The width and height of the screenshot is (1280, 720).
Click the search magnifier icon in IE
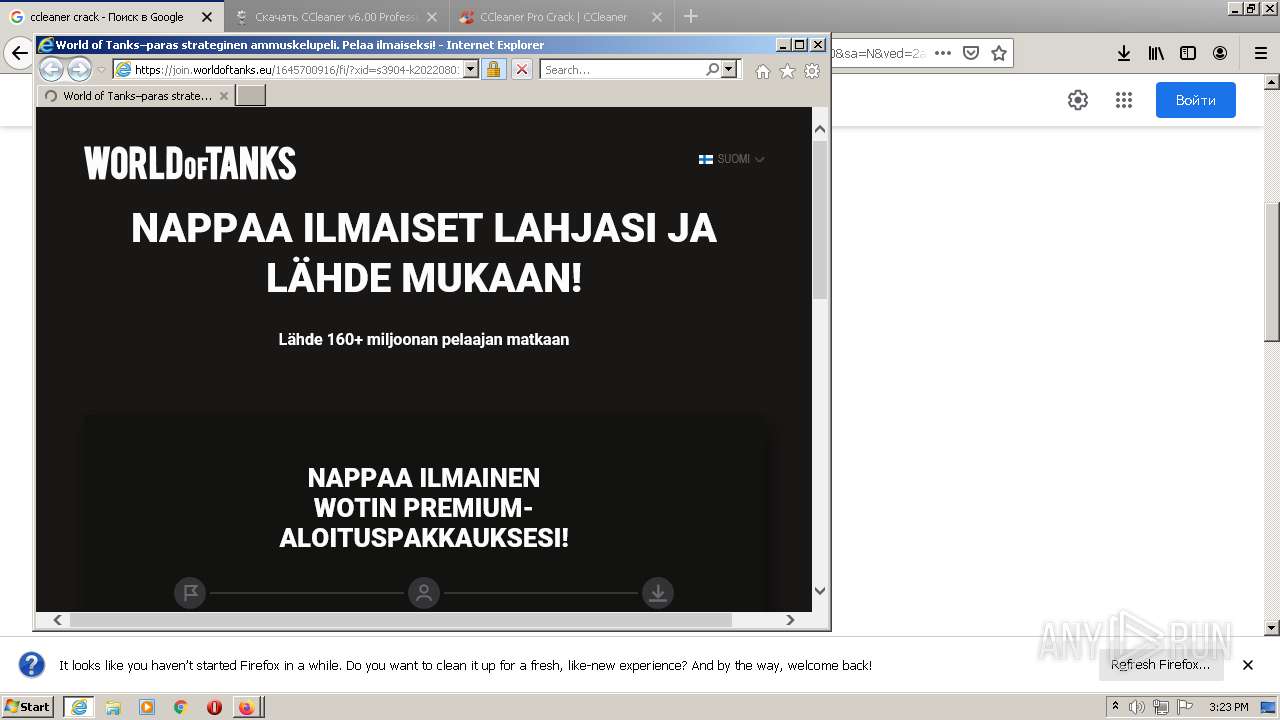click(x=712, y=70)
